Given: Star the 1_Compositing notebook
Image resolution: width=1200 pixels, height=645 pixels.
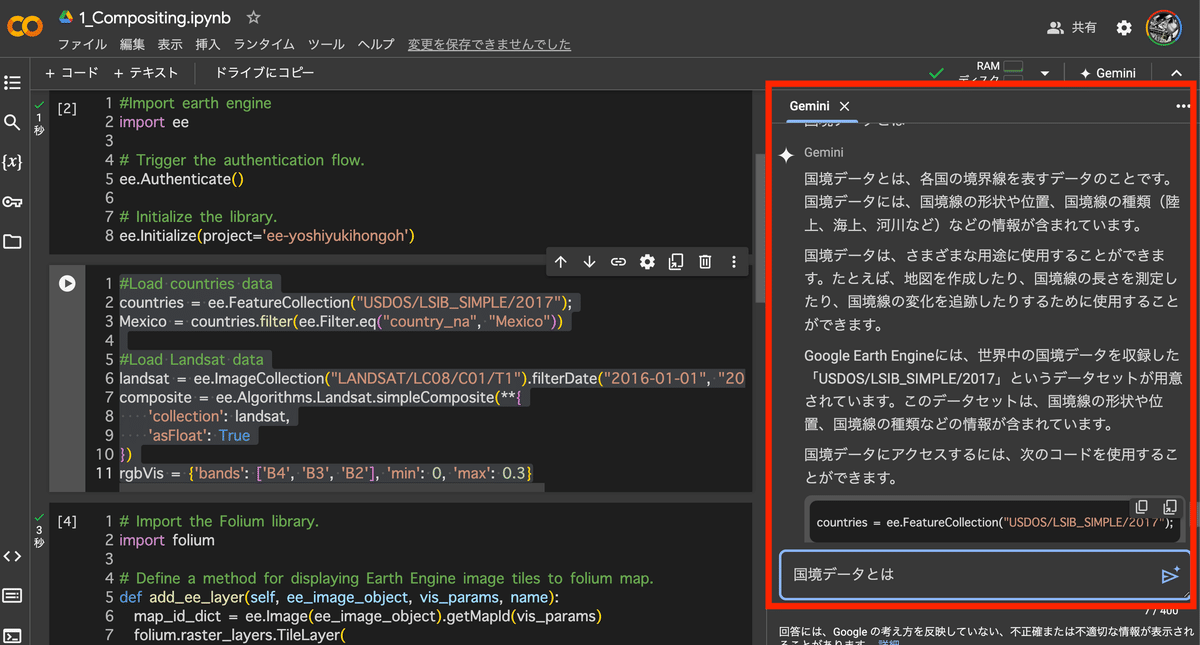Looking at the screenshot, I should (253, 17).
